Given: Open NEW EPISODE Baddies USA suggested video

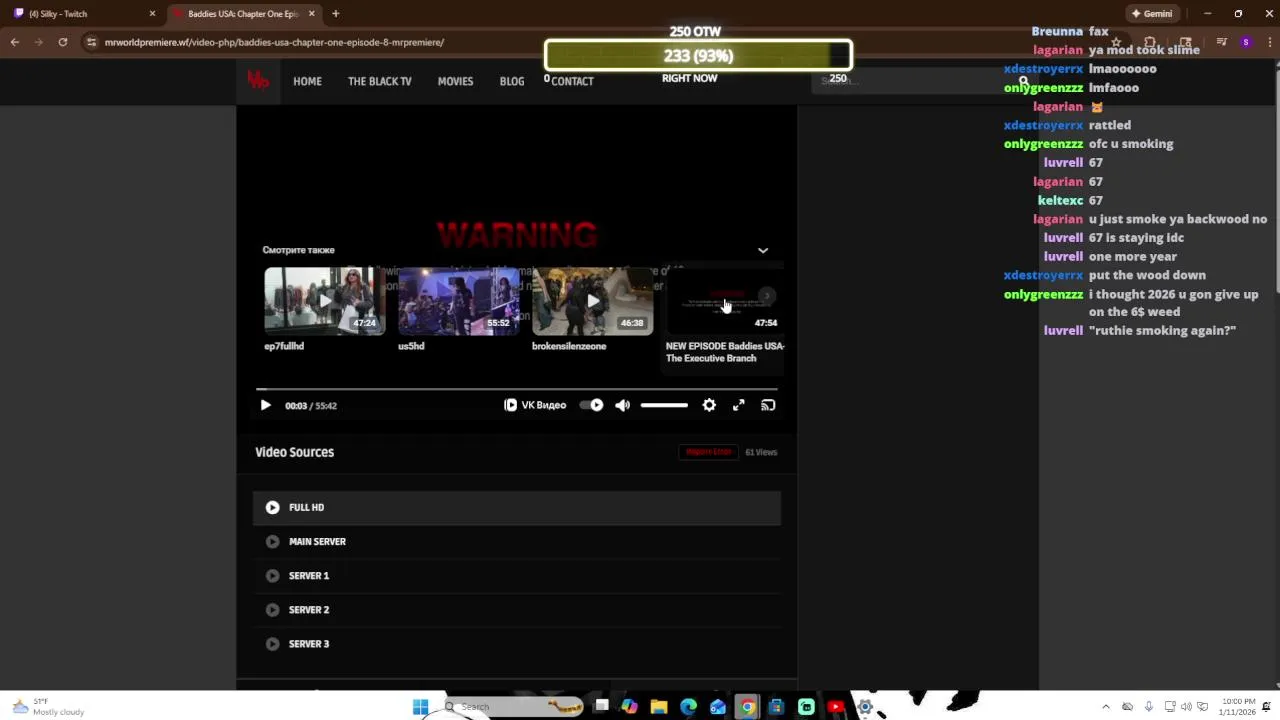Looking at the screenshot, I should coord(724,300).
